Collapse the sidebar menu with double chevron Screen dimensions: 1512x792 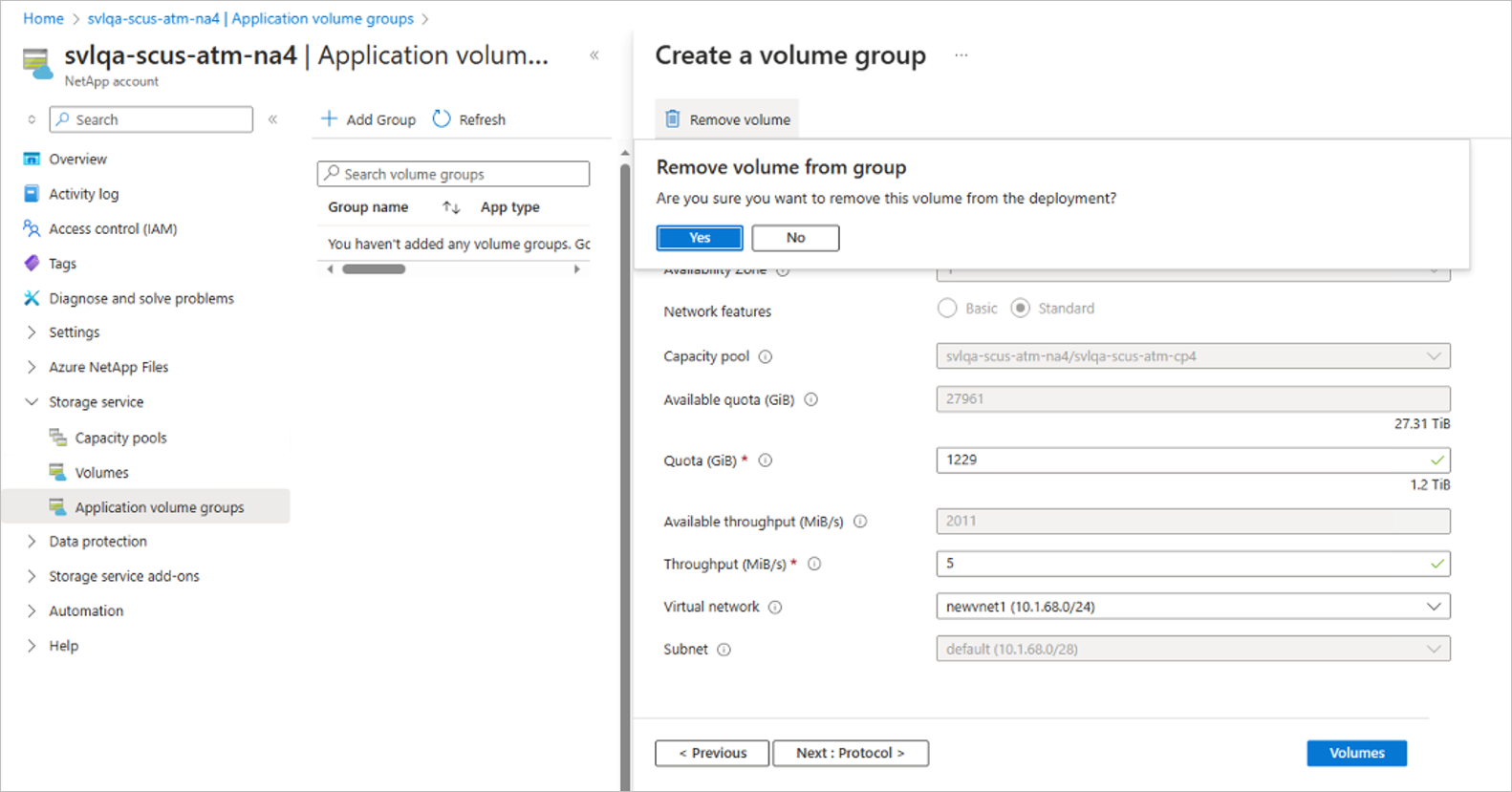[273, 119]
